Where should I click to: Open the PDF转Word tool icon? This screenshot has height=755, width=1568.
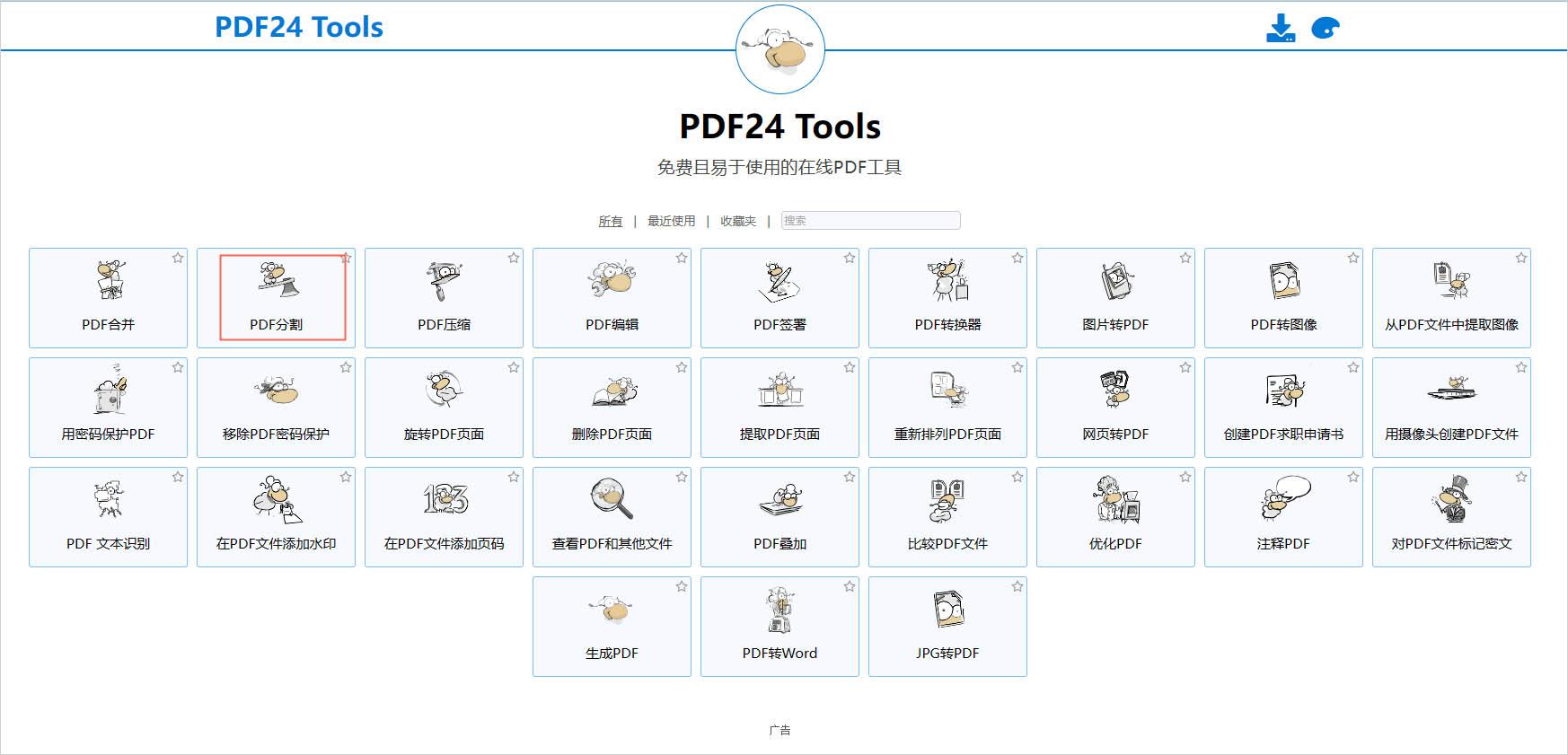779,610
